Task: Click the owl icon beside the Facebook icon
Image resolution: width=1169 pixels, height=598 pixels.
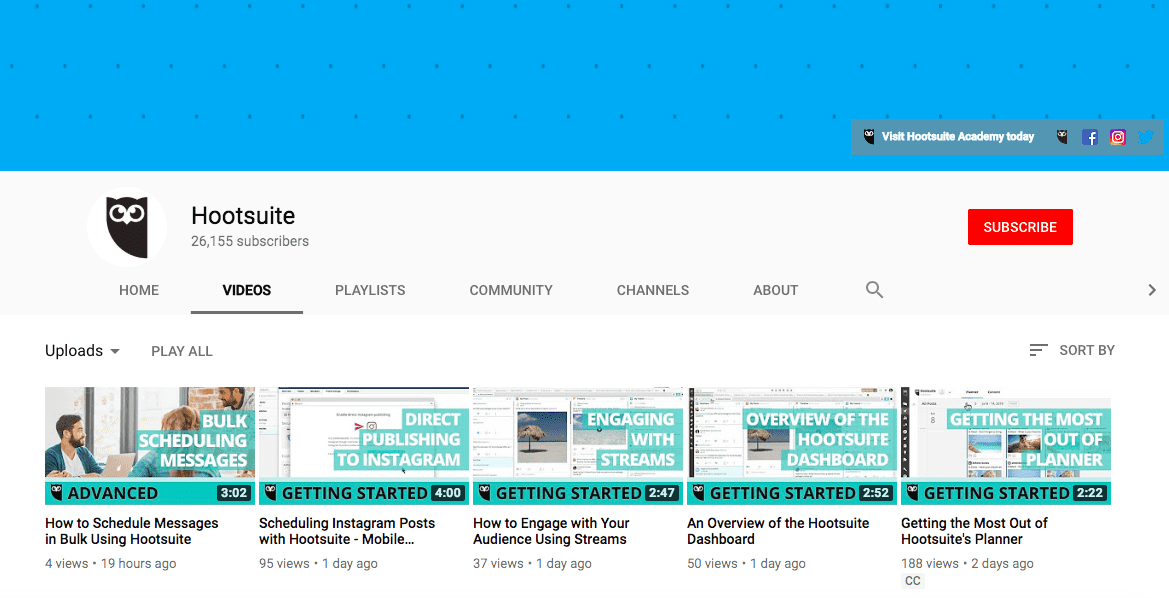Action: pos(1062,136)
